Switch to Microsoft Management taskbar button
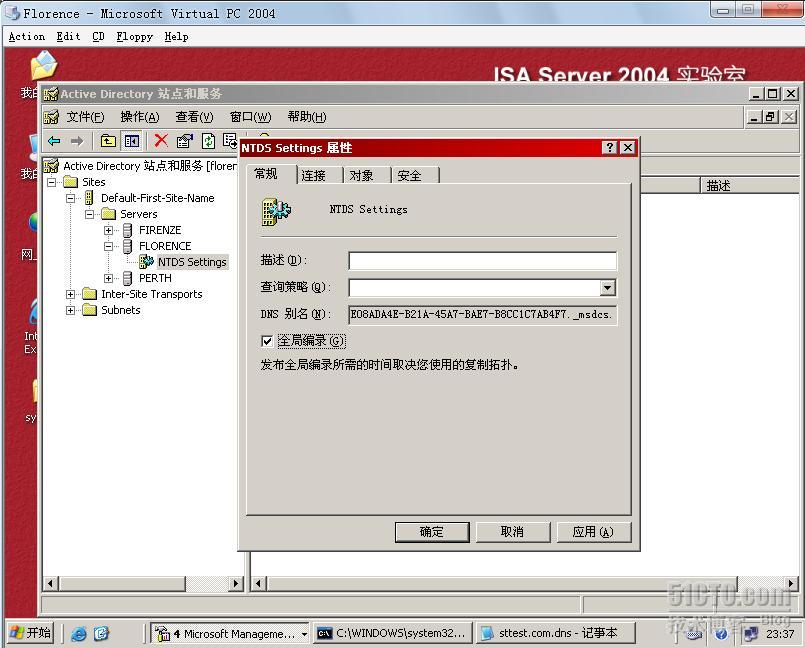Screen dimensions: 805x648 click(x=230, y=634)
